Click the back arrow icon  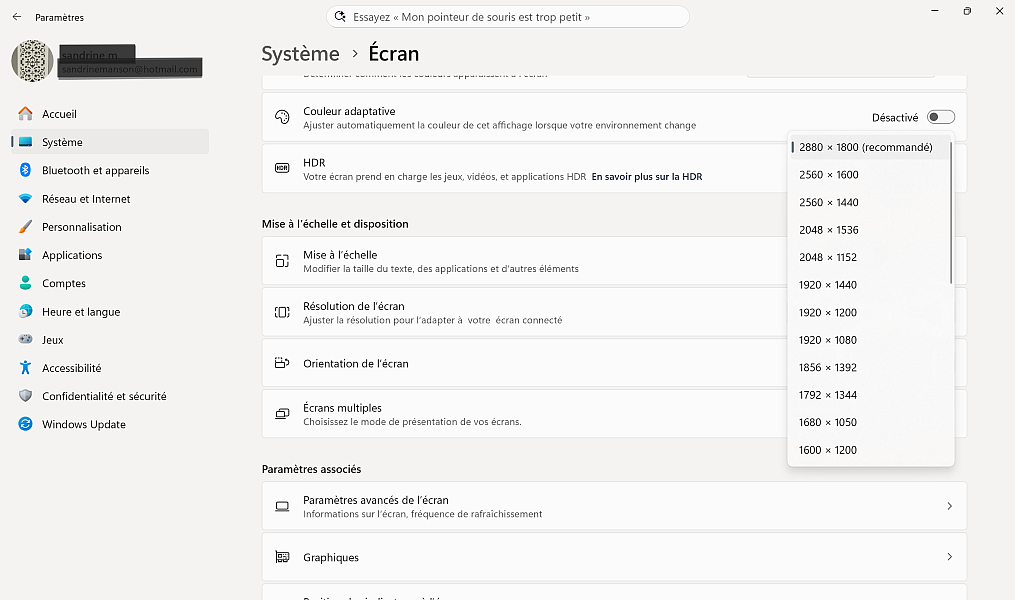[17, 17]
